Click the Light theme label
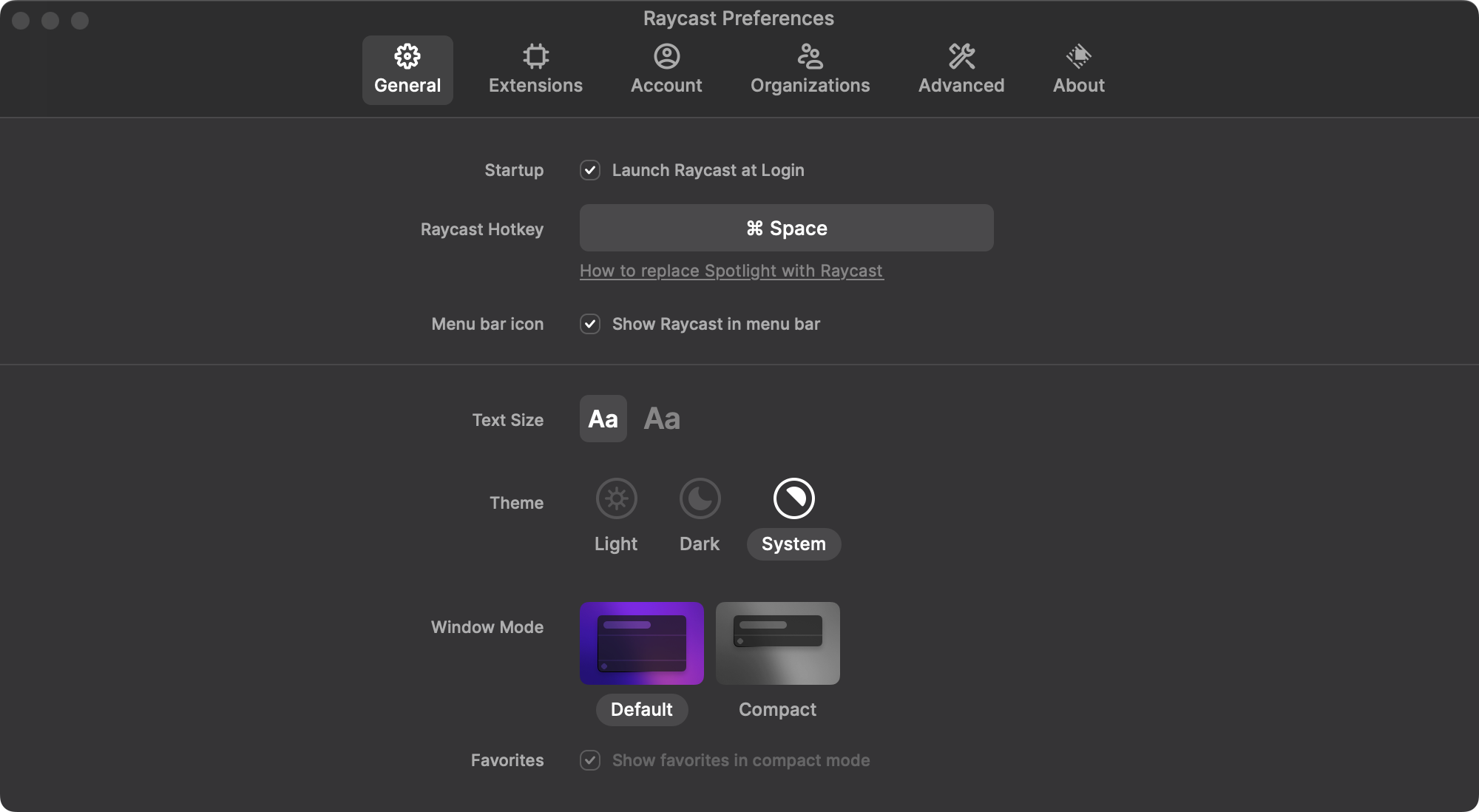Screen dimensions: 1479x812 [x=616, y=544]
